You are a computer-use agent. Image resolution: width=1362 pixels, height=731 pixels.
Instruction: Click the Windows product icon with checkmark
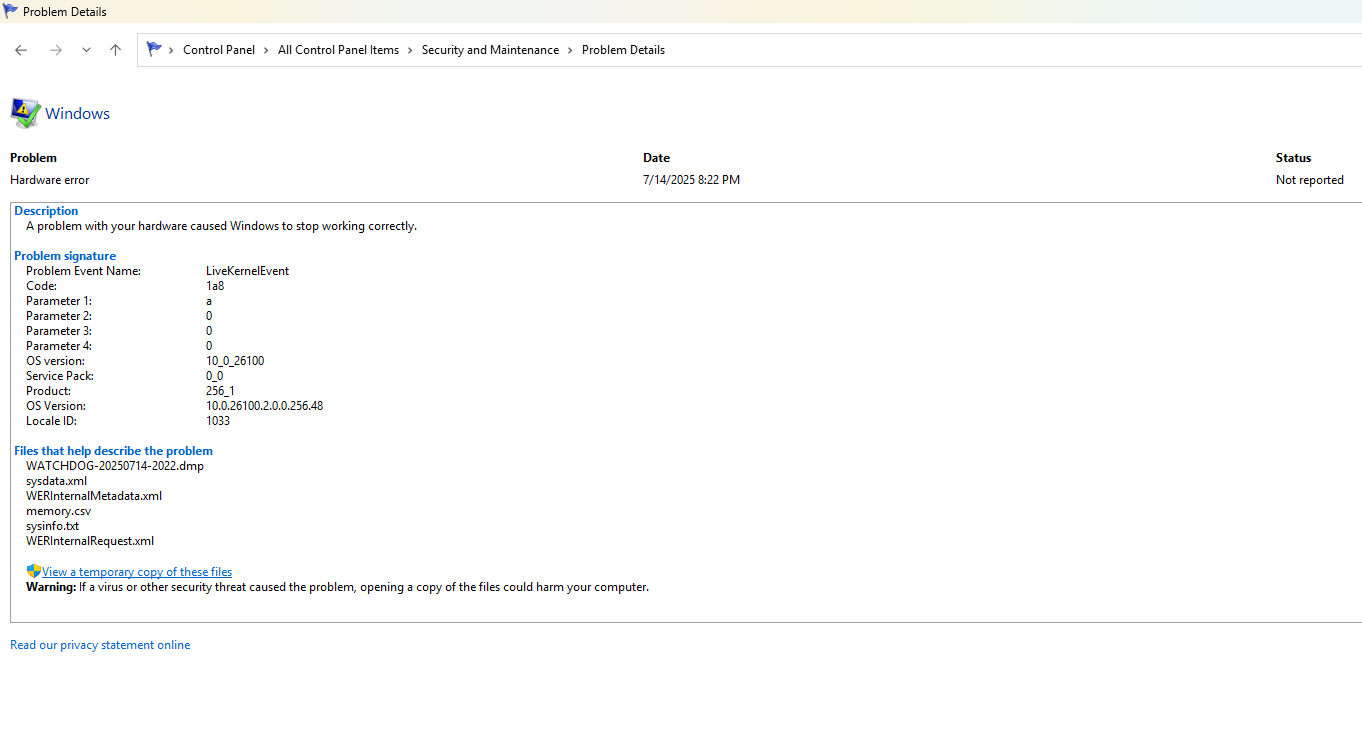pyautogui.click(x=25, y=113)
